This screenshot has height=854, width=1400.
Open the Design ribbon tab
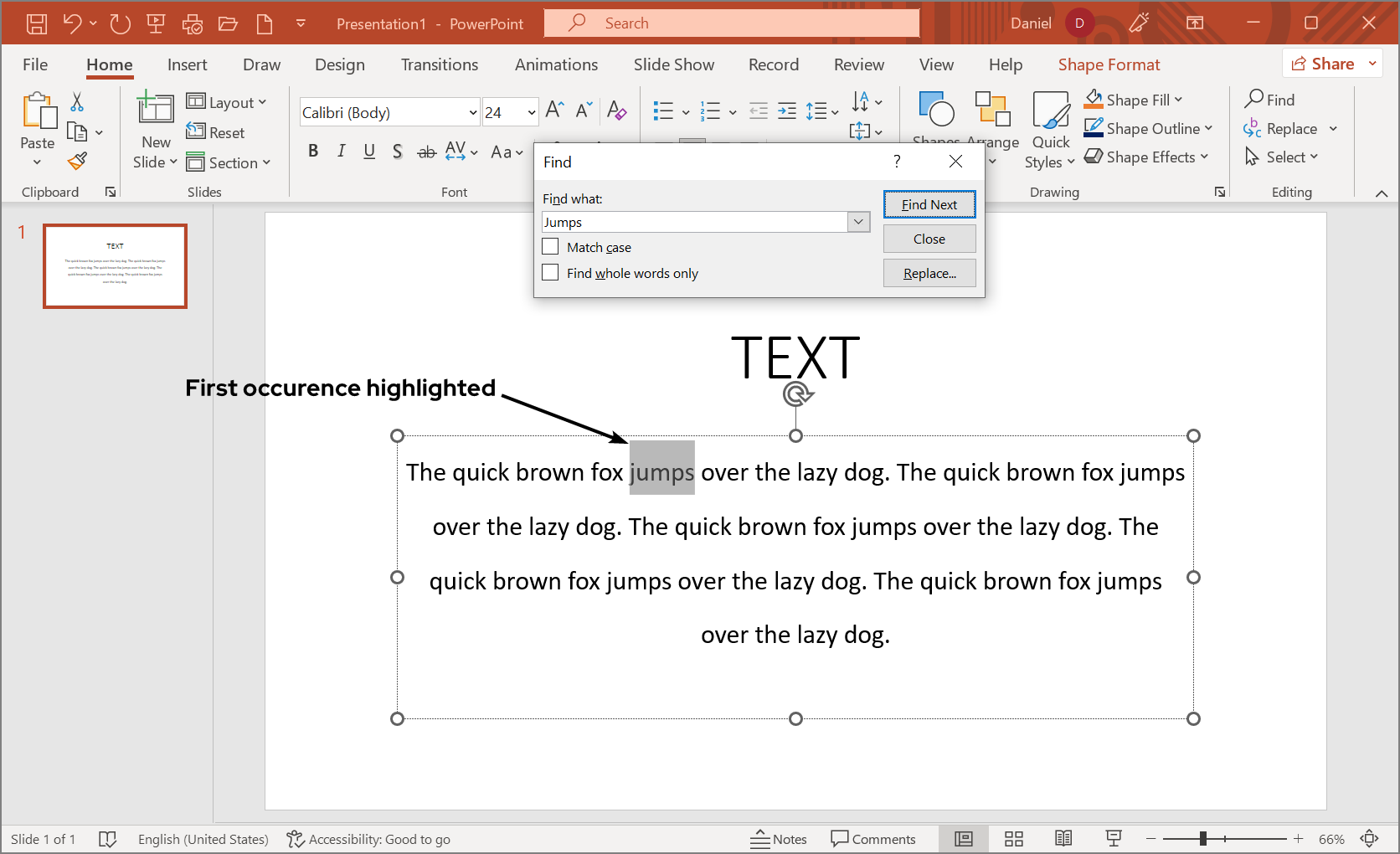tap(339, 64)
